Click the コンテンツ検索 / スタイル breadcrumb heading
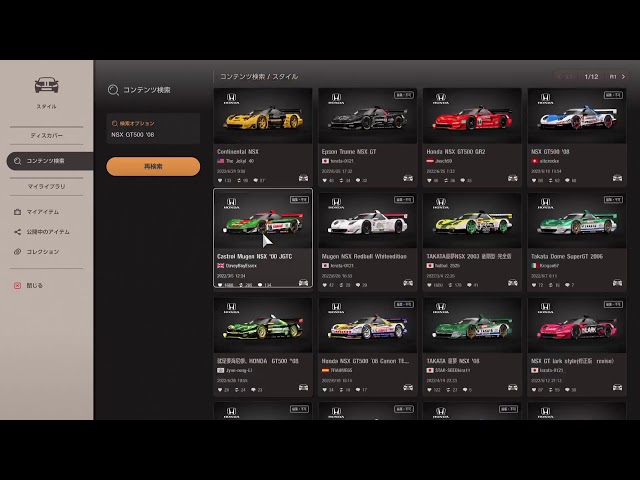The height and width of the screenshot is (480, 640). (x=259, y=77)
